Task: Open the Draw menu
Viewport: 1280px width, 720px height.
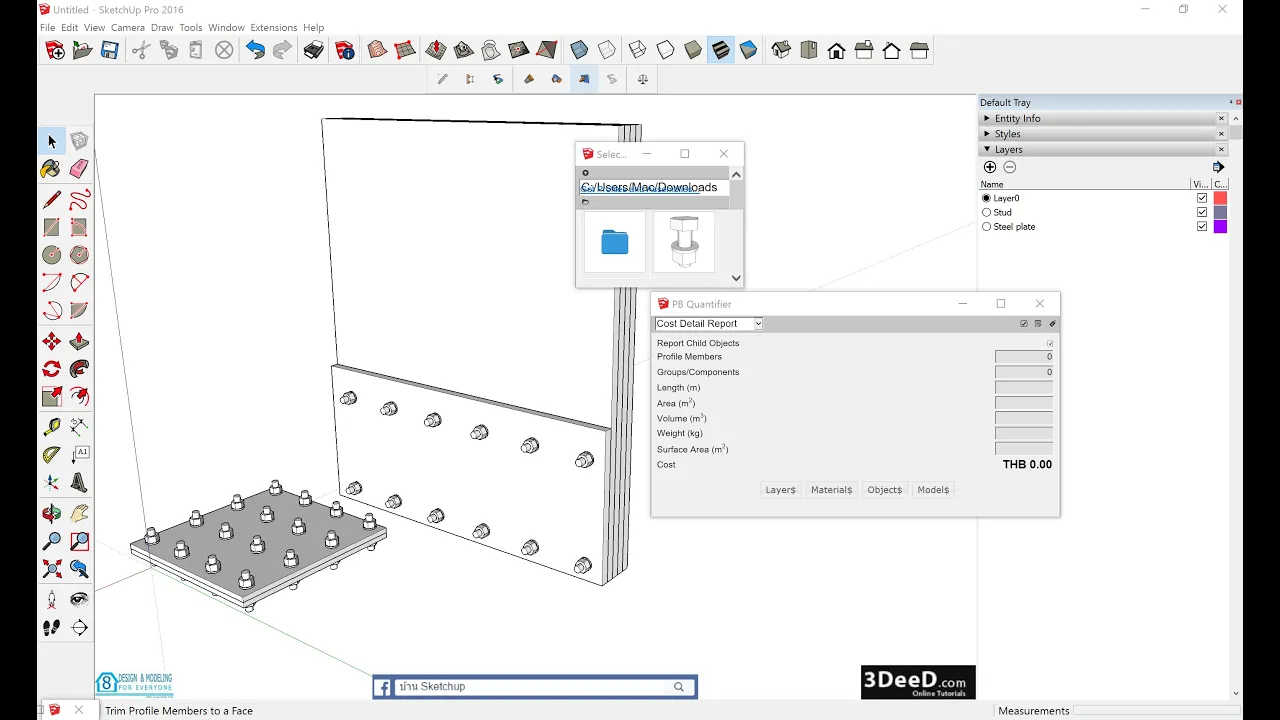Action: [x=162, y=27]
